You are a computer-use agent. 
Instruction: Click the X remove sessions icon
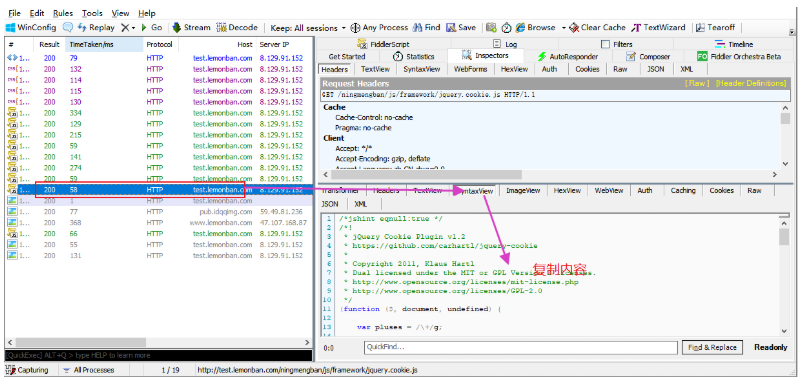(125, 28)
